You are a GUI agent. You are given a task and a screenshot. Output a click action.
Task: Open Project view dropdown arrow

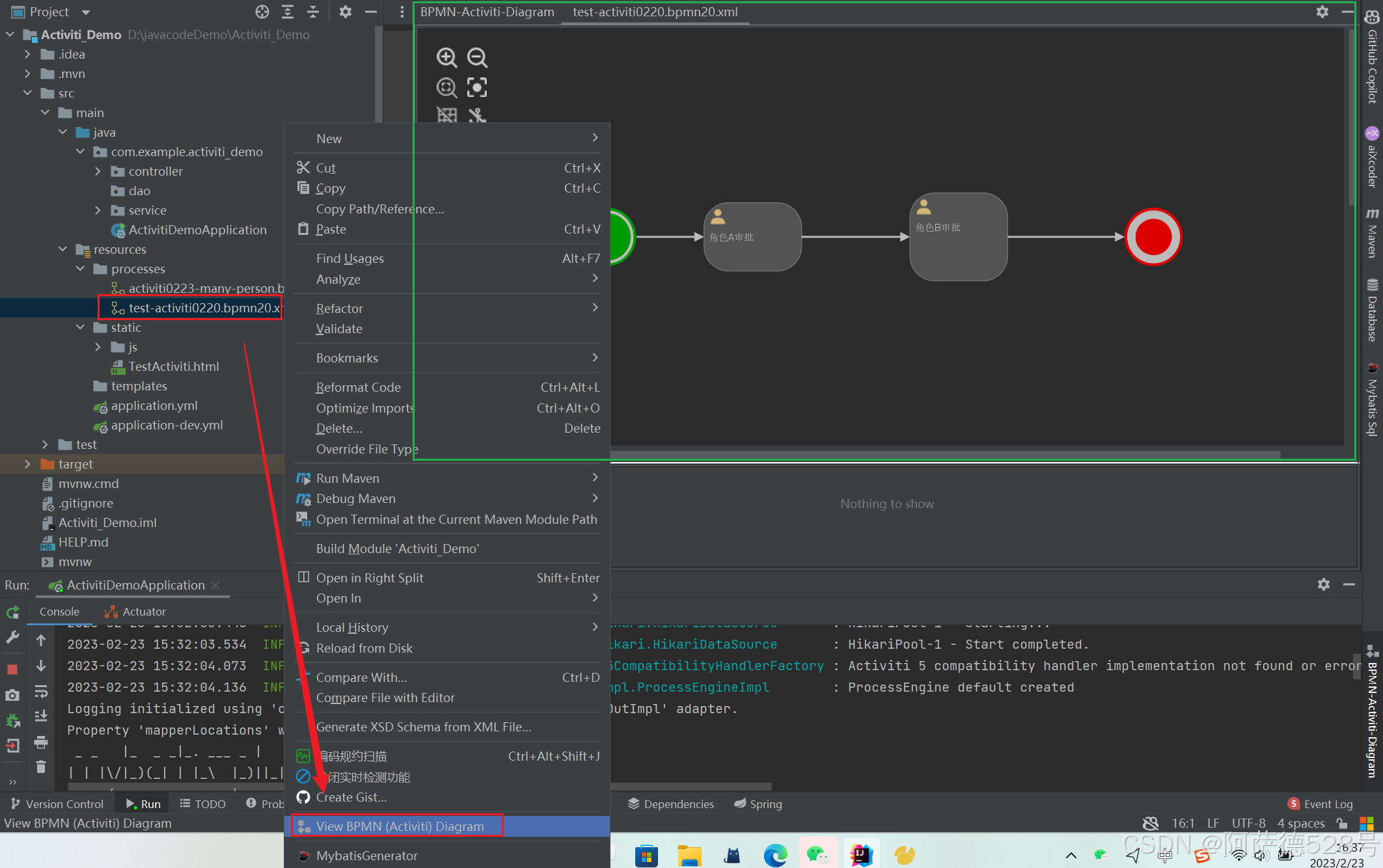[86, 12]
